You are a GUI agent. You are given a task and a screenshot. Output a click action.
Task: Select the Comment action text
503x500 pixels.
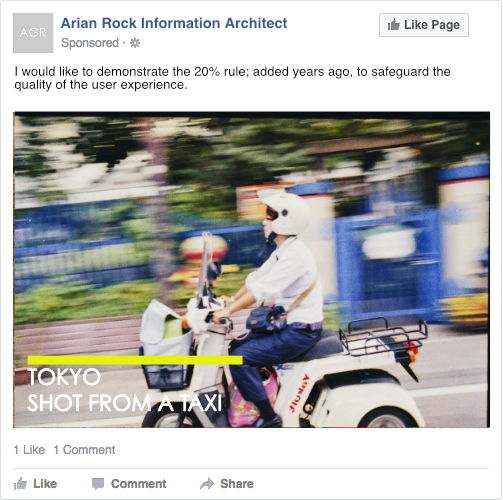138,484
